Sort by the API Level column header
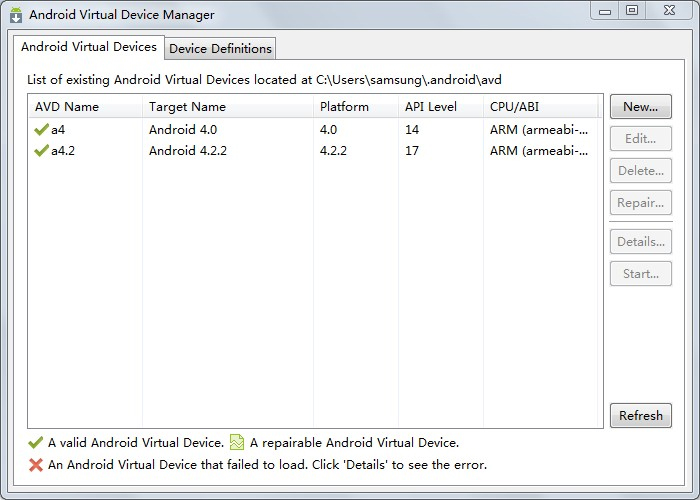 coord(441,107)
